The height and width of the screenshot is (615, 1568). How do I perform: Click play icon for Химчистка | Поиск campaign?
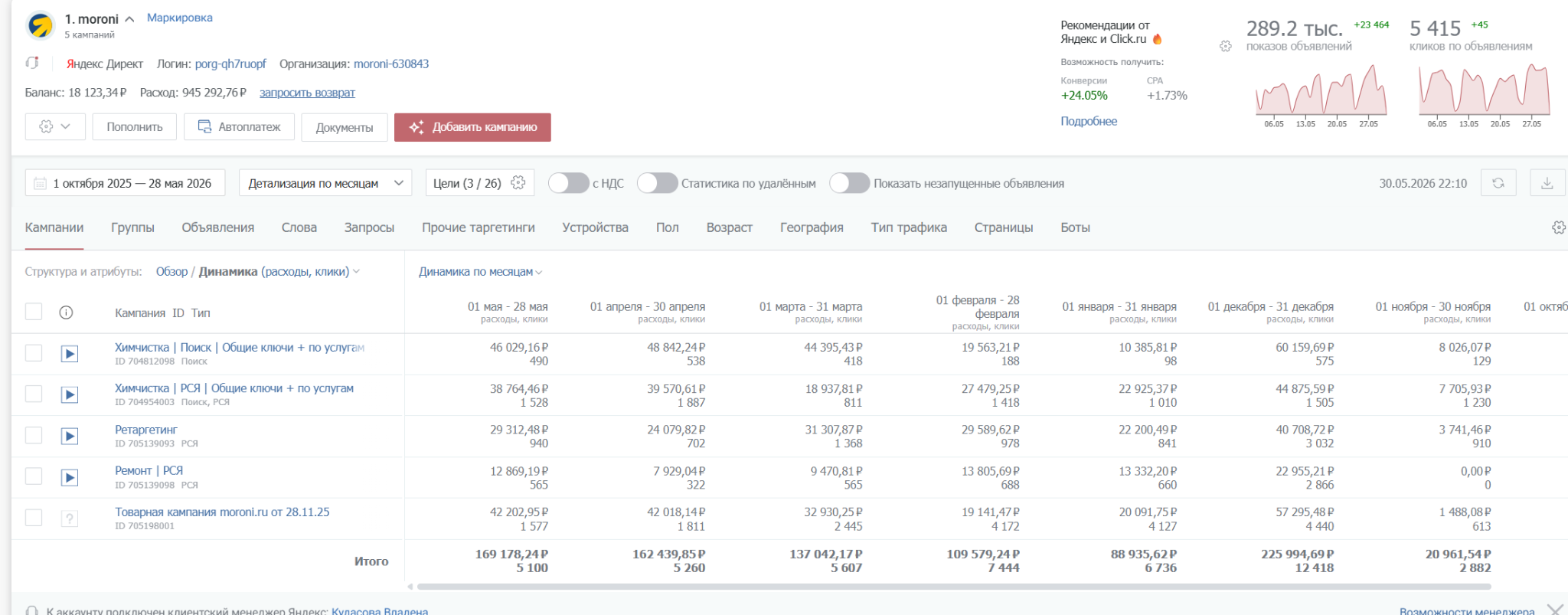(70, 354)
